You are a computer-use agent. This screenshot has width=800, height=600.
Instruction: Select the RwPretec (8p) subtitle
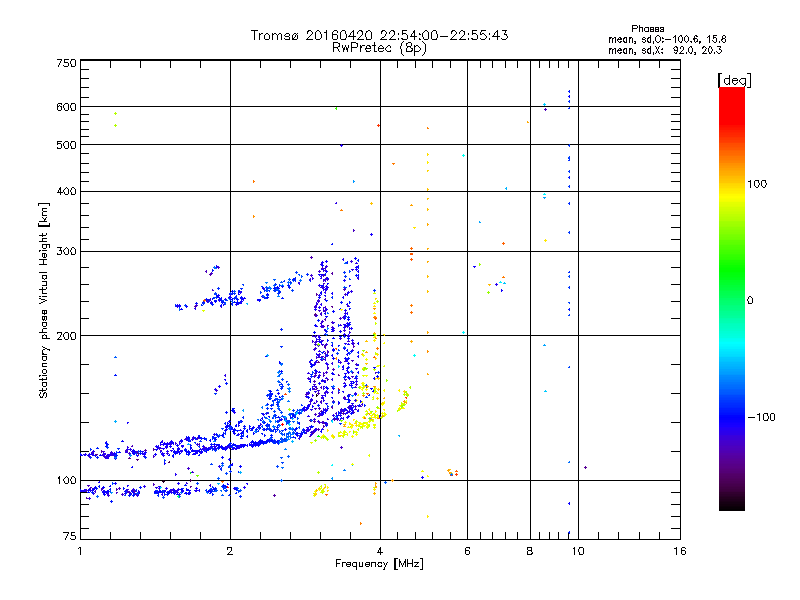coord(379,47)
